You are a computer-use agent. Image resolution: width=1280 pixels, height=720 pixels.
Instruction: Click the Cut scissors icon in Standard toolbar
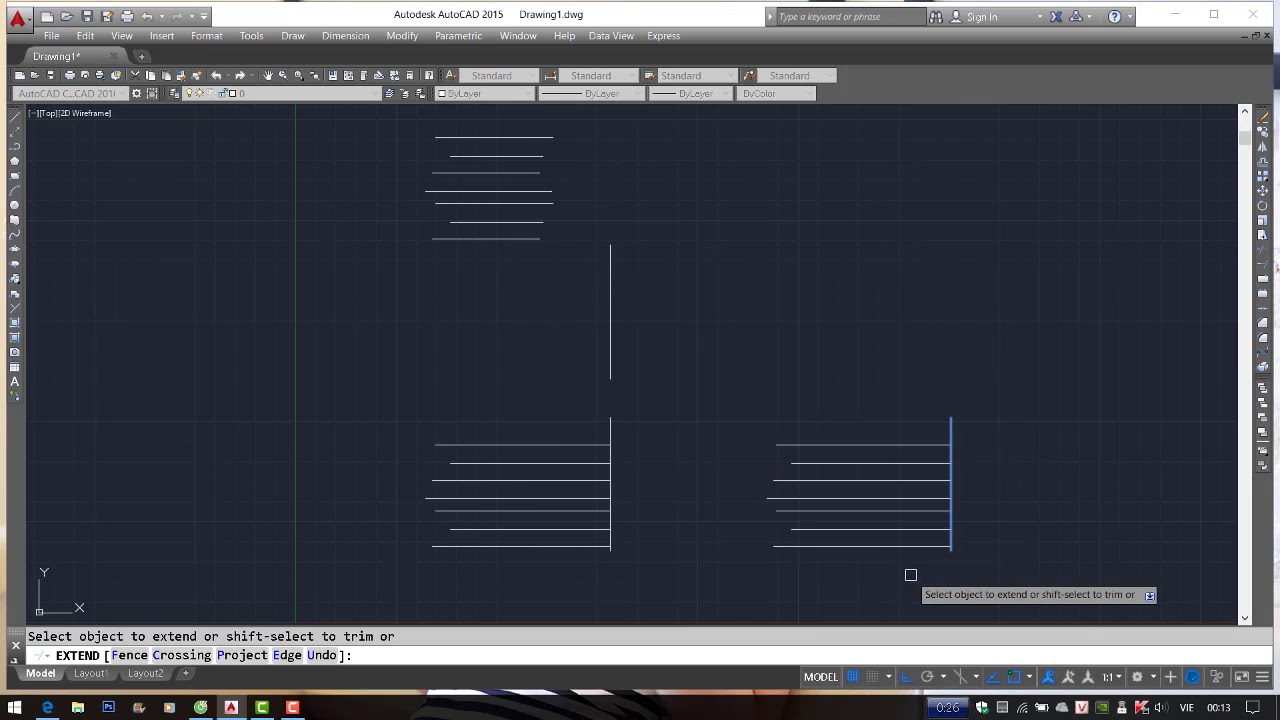pos(135,75)
